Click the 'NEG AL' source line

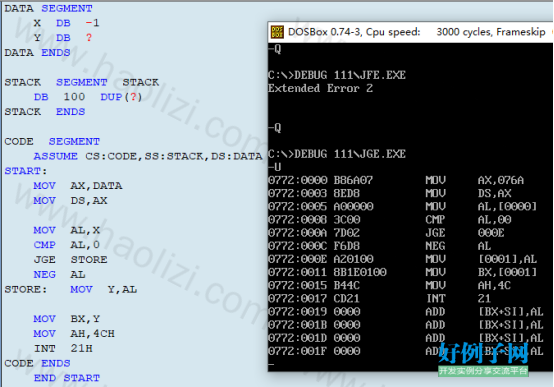point(59,274)
